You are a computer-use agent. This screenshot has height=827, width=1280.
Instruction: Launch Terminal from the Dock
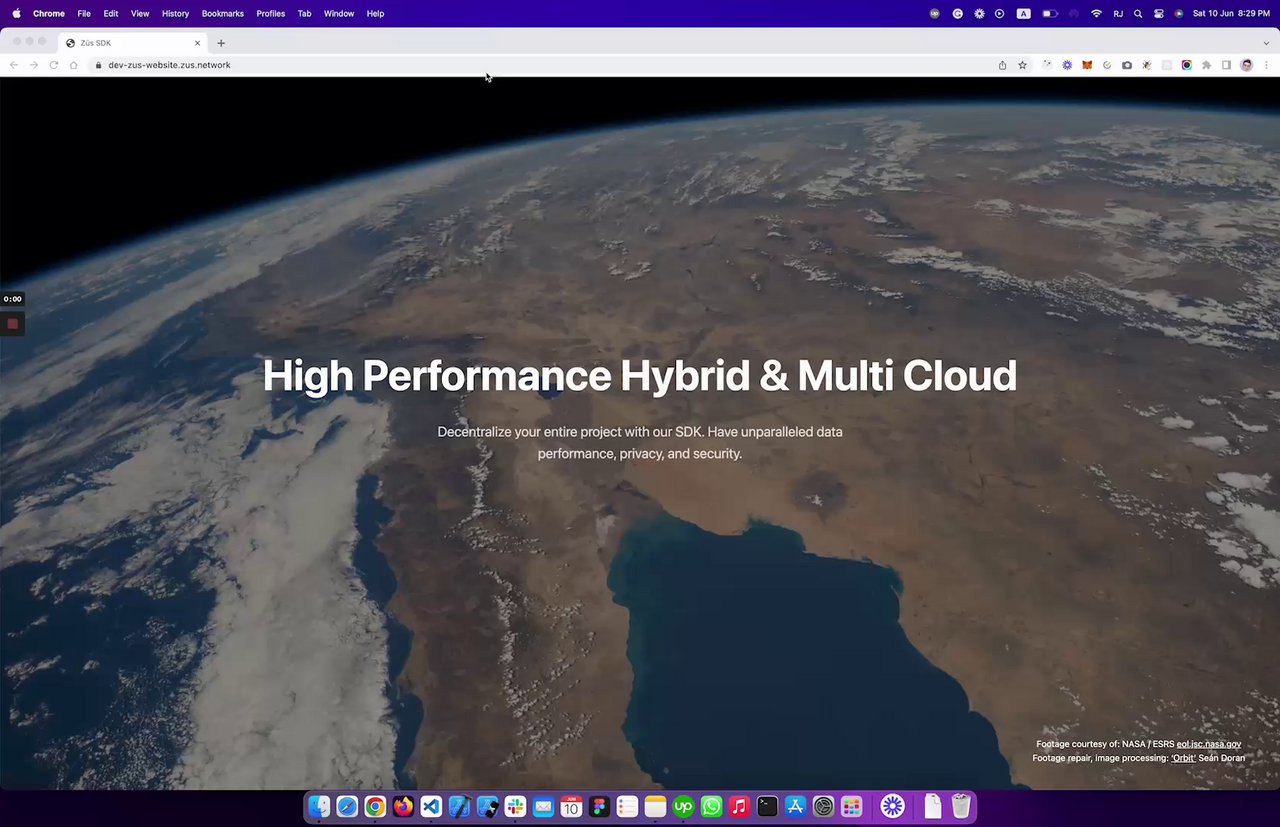pos(767,806)
